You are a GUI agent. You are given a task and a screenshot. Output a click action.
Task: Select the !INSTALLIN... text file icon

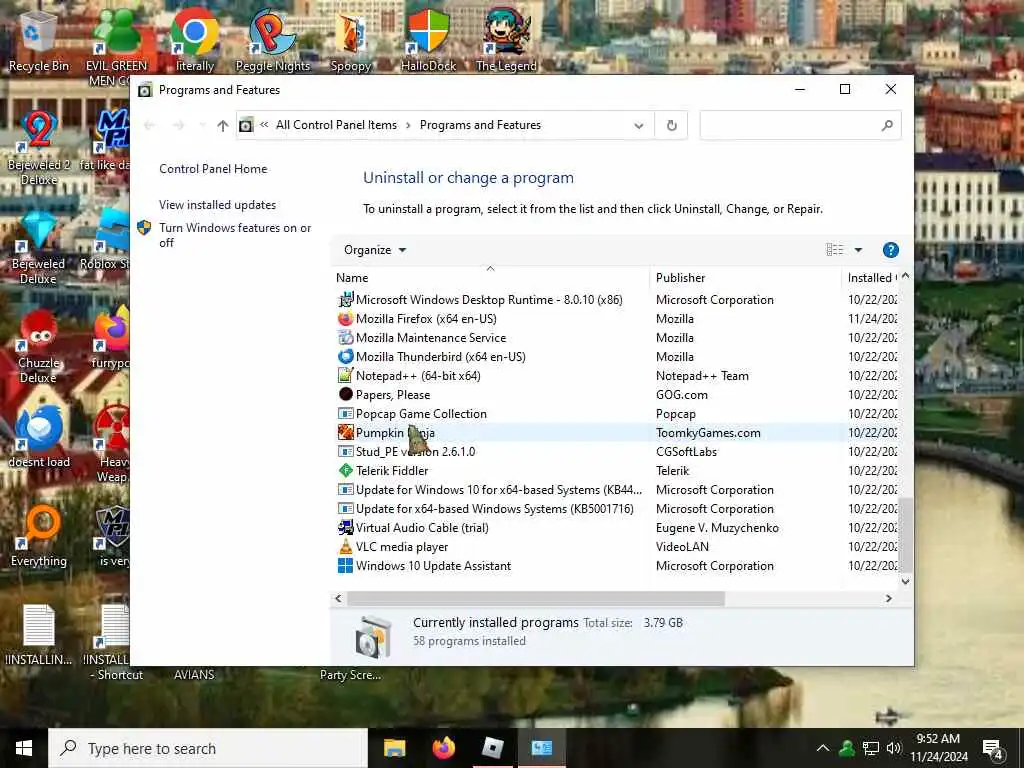point(39,635)
